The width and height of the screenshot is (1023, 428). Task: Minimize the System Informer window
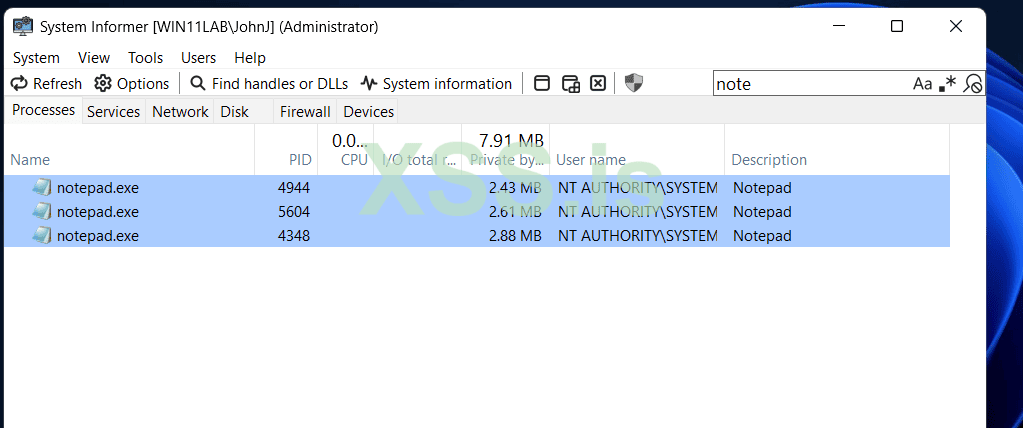coord(838,26)
